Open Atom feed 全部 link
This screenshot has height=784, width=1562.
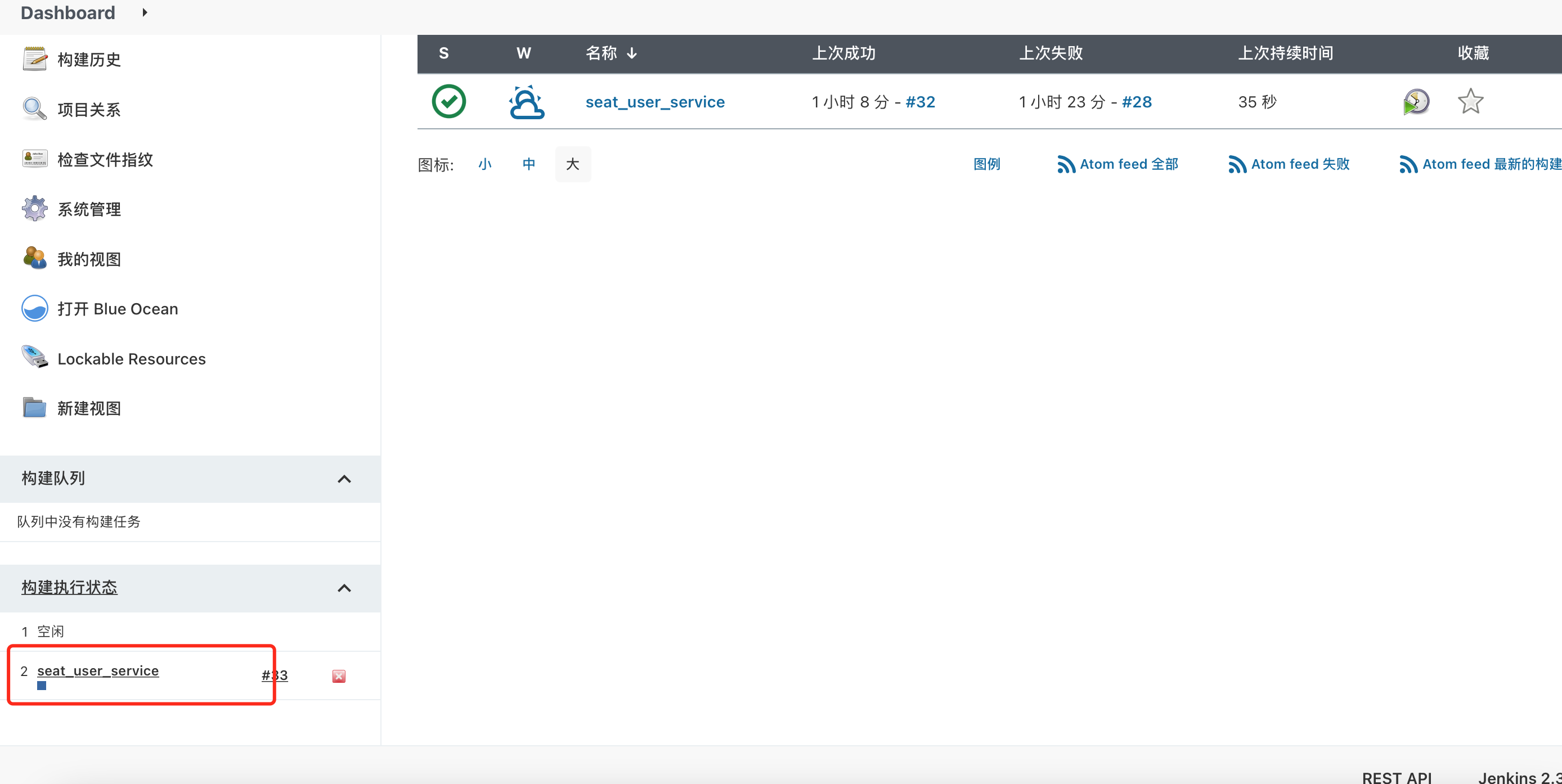(x=1128, y=164)
